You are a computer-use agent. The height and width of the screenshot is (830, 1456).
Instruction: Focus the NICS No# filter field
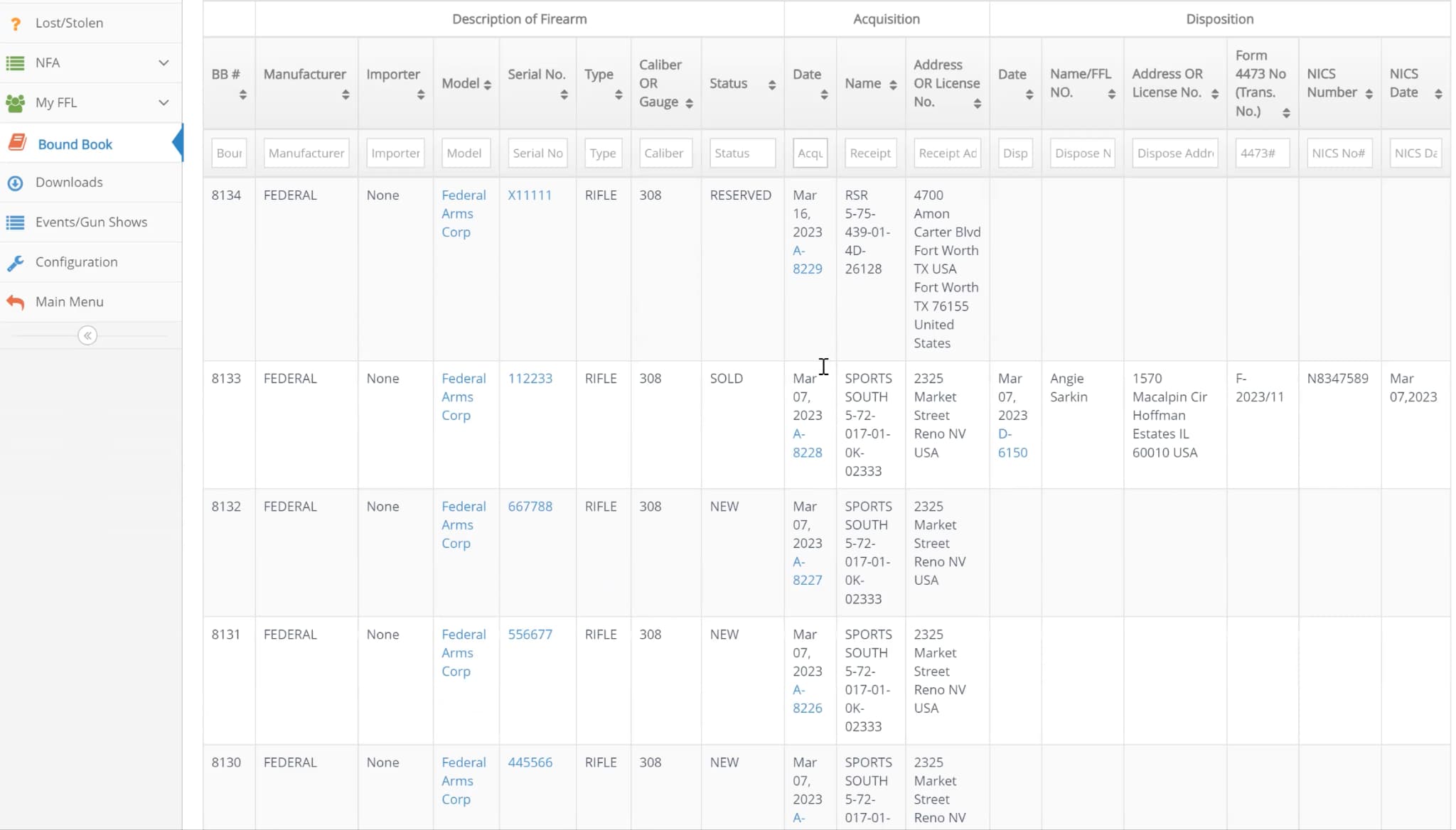(1339, 153)
